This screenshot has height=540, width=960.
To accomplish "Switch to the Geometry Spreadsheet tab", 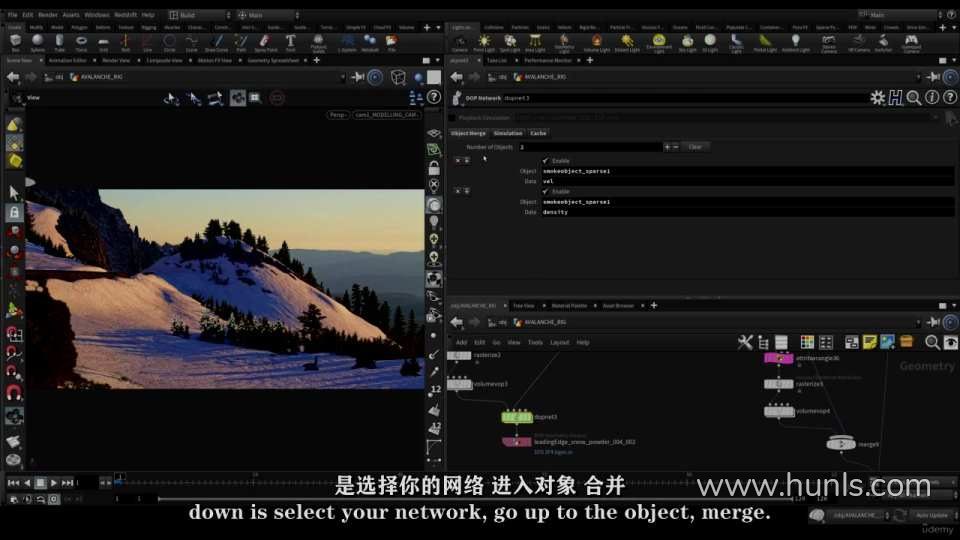I will tap(273, 61).
